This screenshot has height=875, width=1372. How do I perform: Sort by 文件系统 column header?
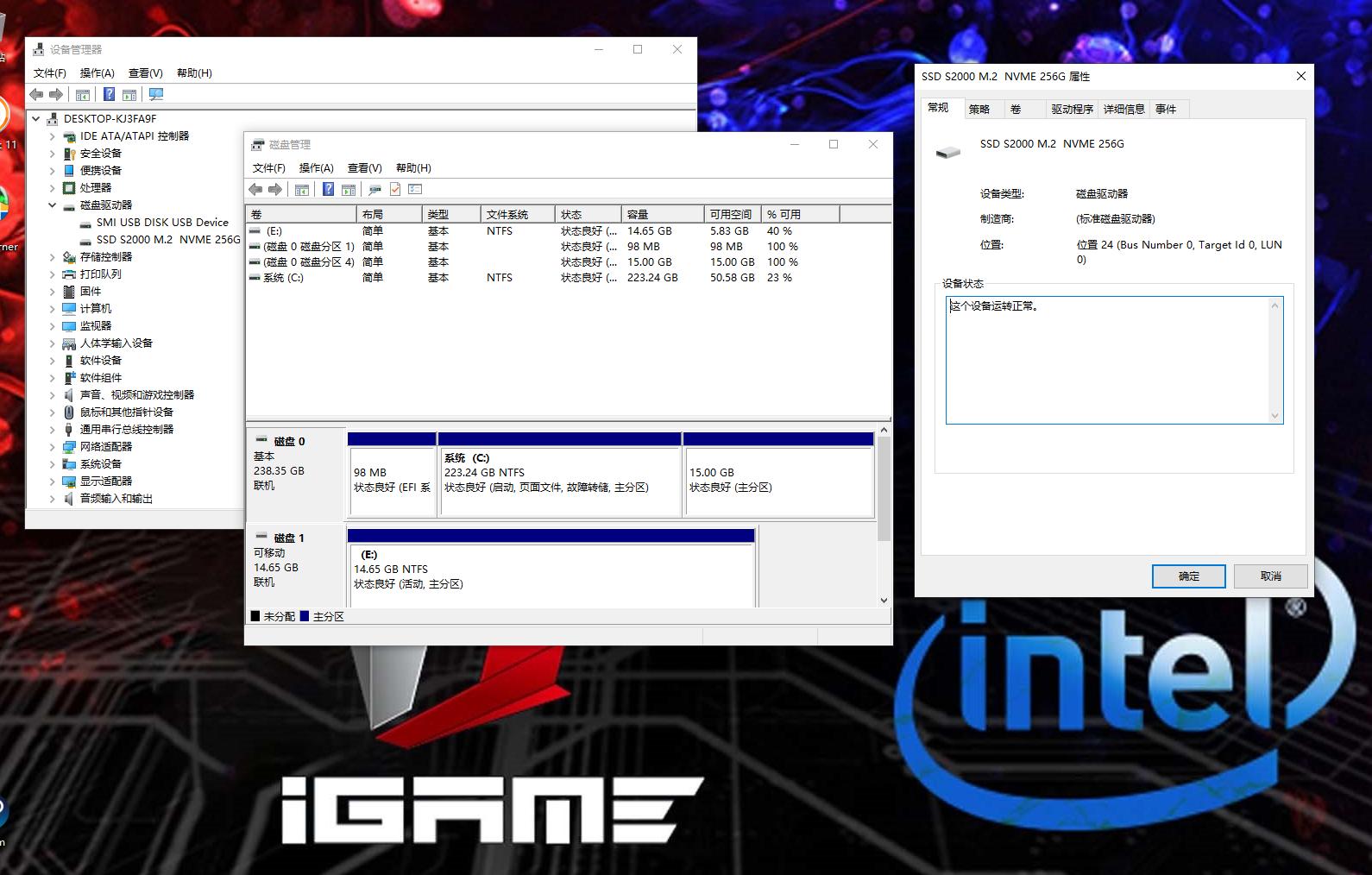[517, 214]
